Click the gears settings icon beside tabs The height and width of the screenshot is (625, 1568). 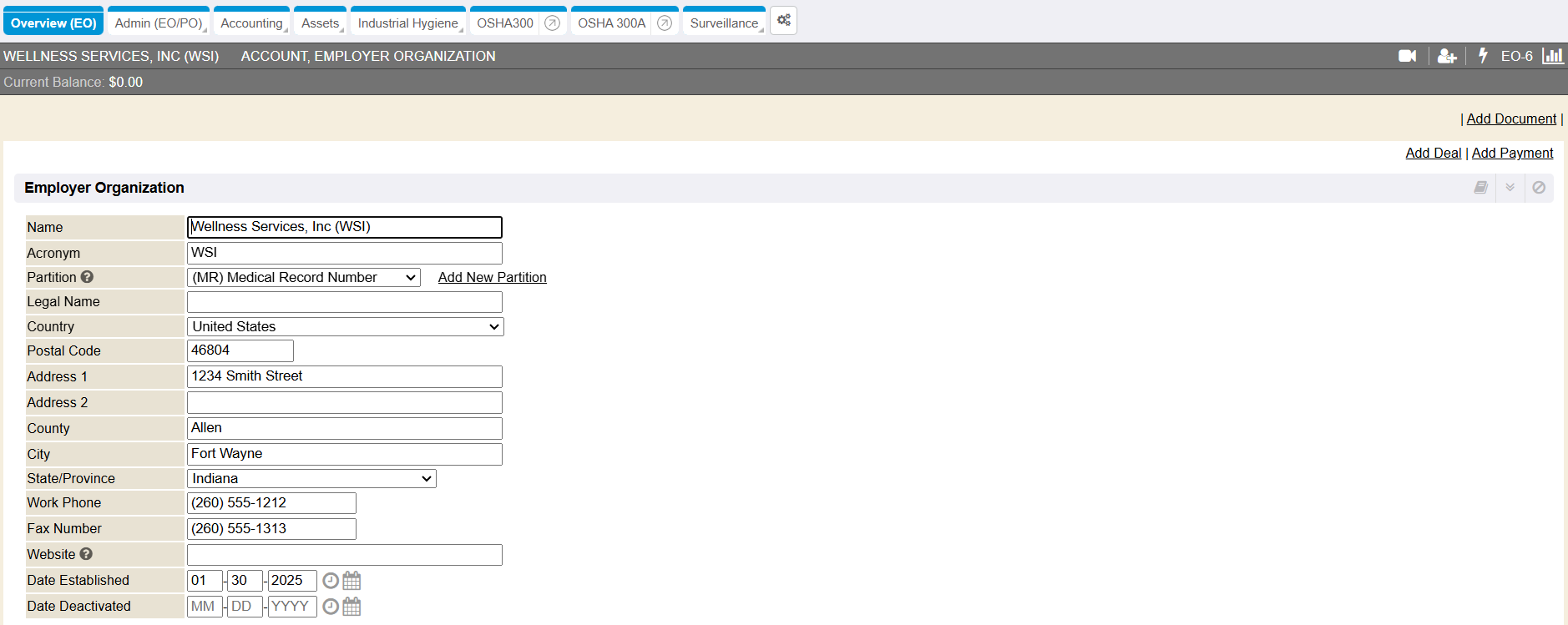point(783,21)
